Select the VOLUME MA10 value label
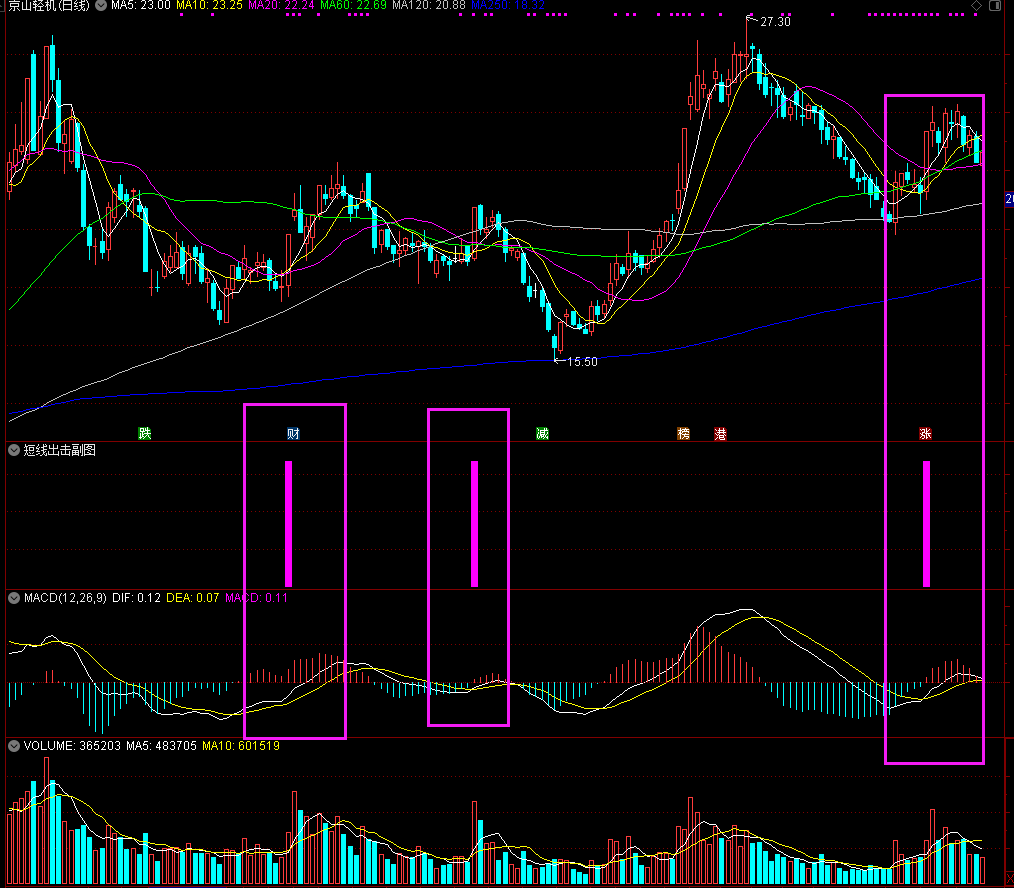The image size is (1014, 888). point(241,746)
